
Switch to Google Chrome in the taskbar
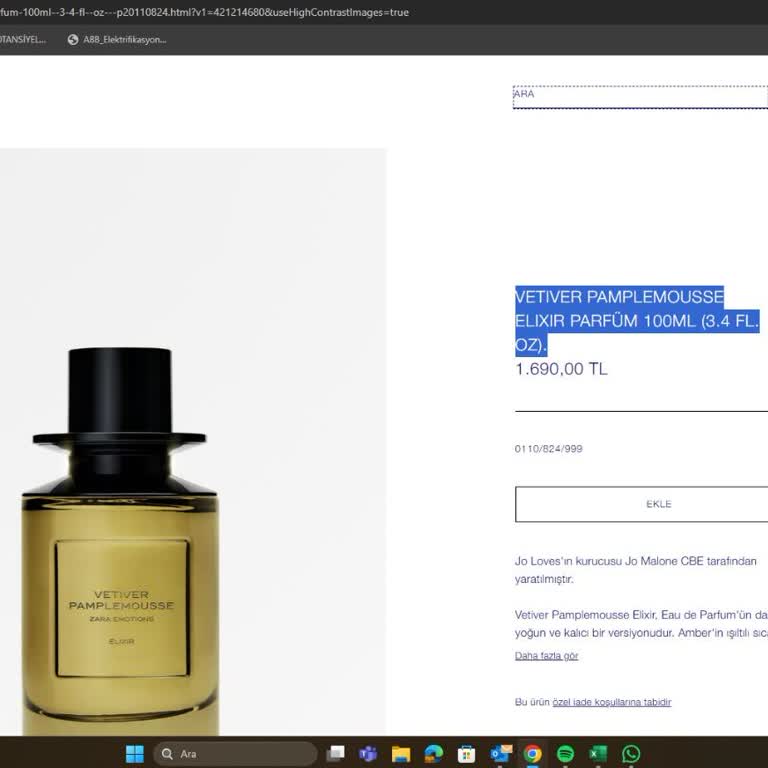(532, 754)
